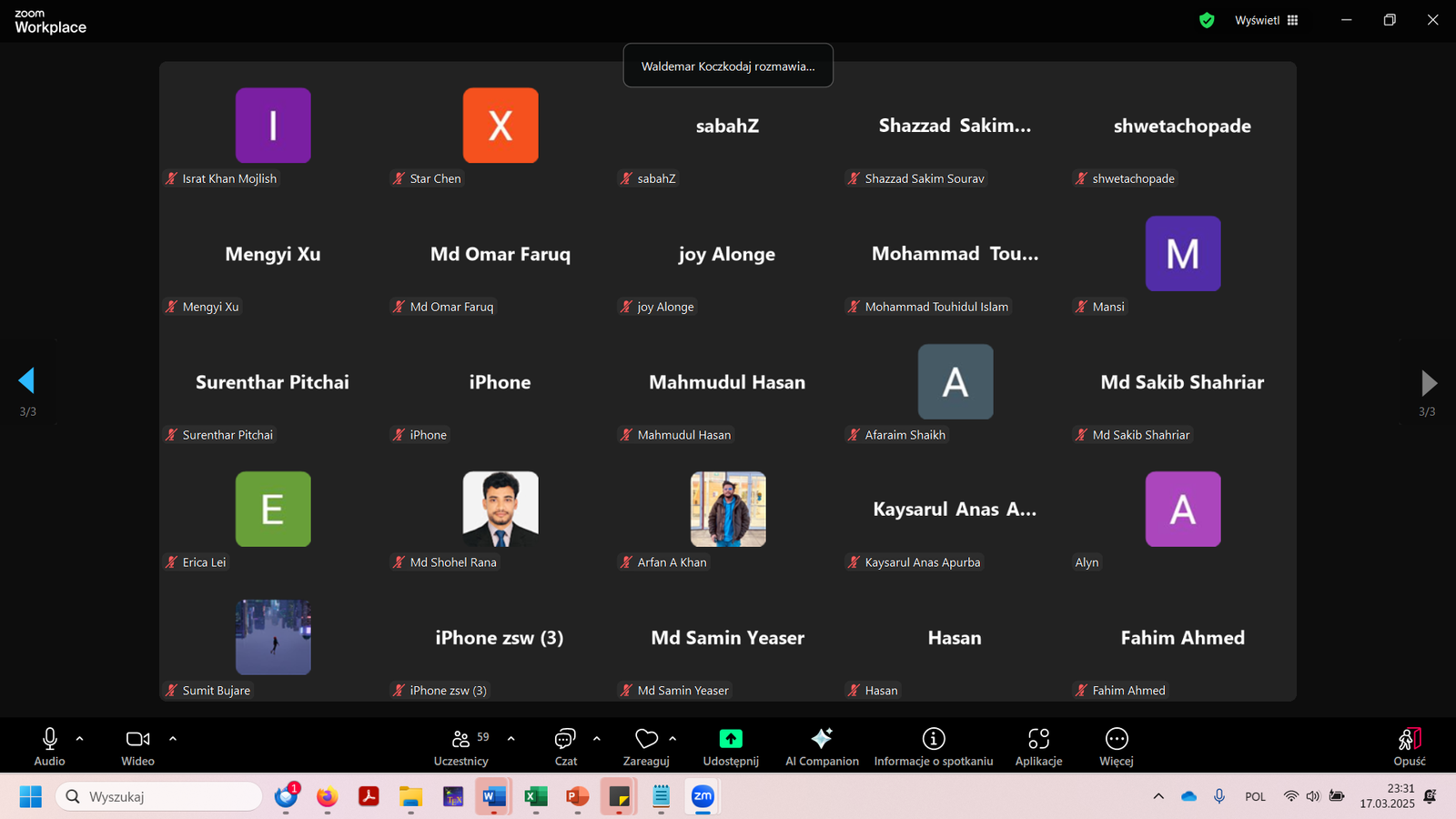Click the Opuść leave meeting button

click(1409, 746)
